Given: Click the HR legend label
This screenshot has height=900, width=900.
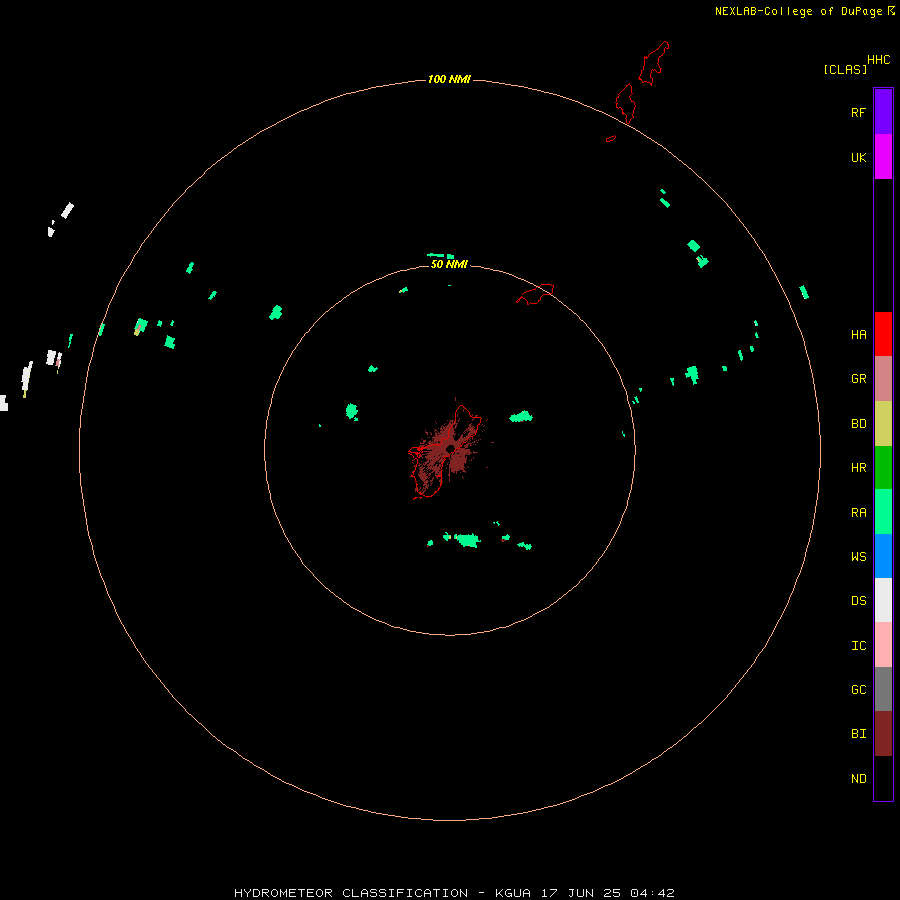Looking at the screenshot, I should click(858, 468).
